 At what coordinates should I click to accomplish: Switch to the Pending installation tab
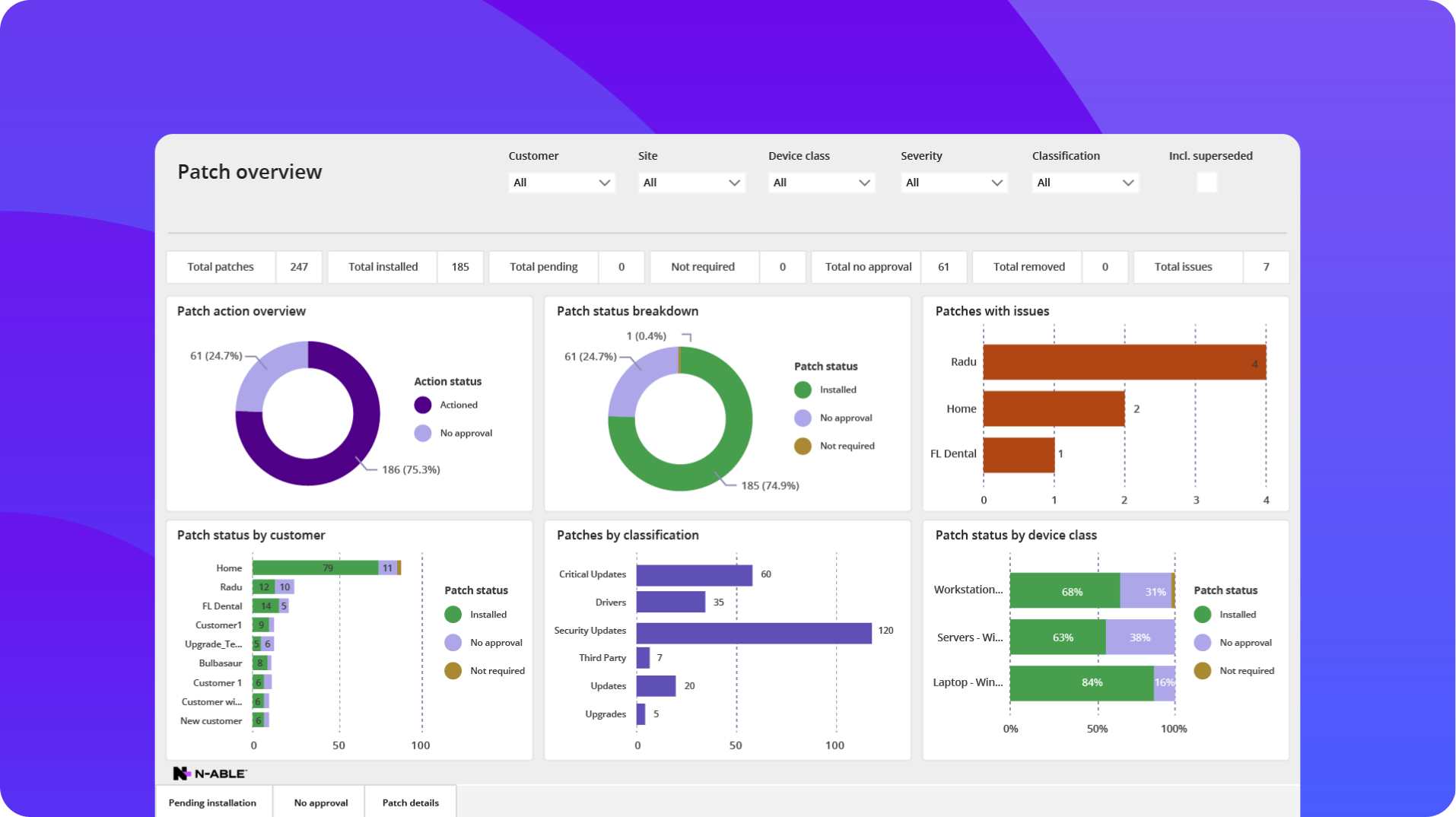[212, 803]
